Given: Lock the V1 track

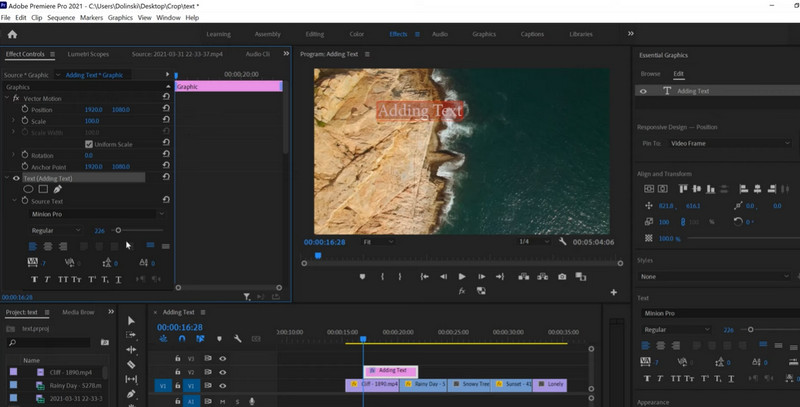Looking at the screenshot, I should tap(178, 386).
